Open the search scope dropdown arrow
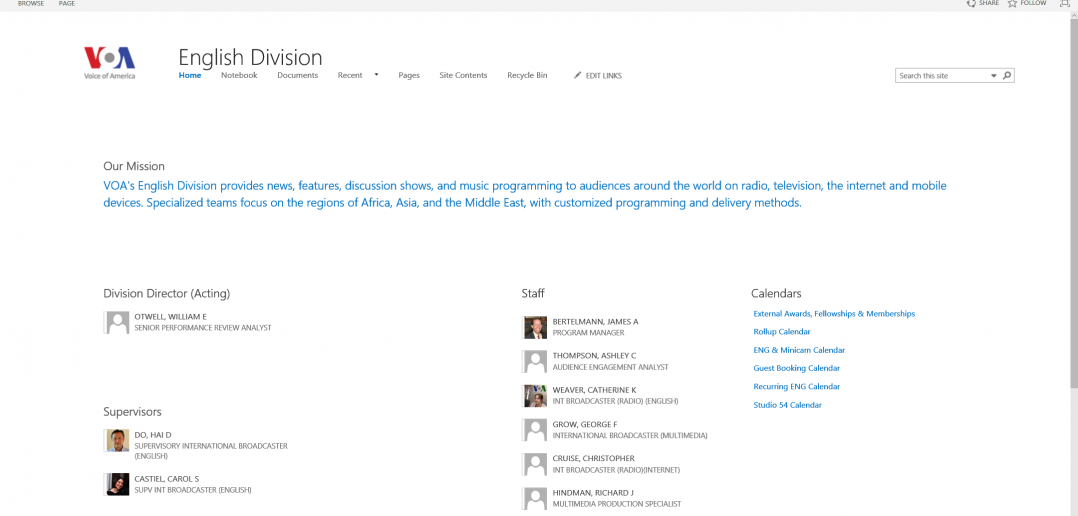Image resolution: width=1078 pixels, height=516 pixels. click(993, 76)
